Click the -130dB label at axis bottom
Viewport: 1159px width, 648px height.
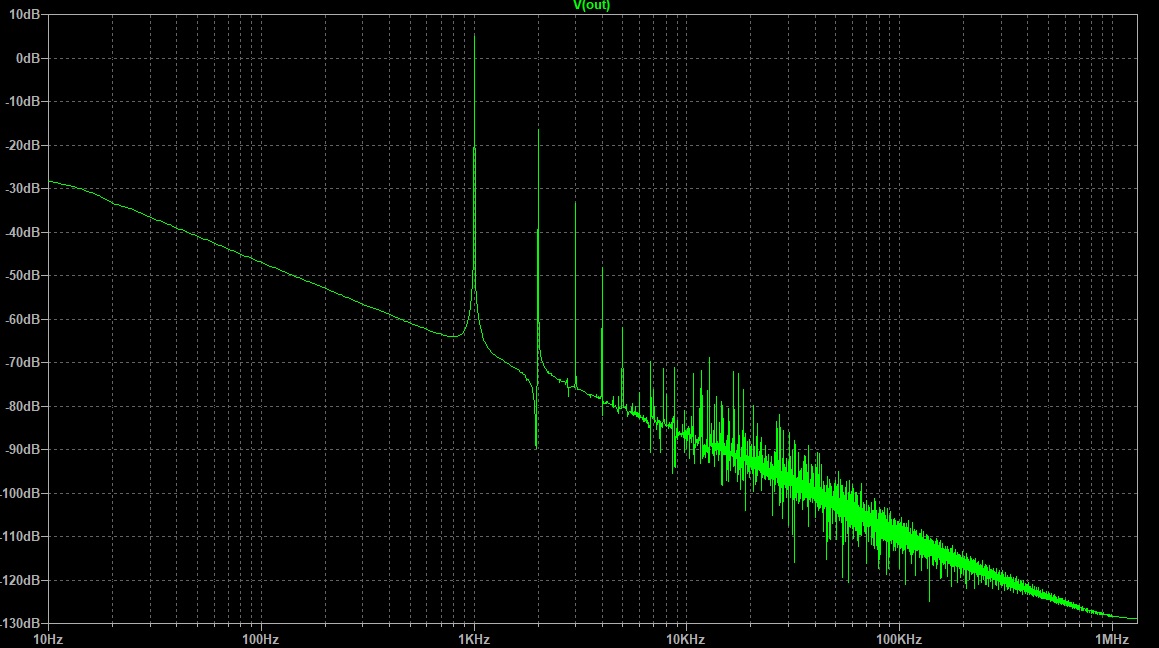click(22, 623)
